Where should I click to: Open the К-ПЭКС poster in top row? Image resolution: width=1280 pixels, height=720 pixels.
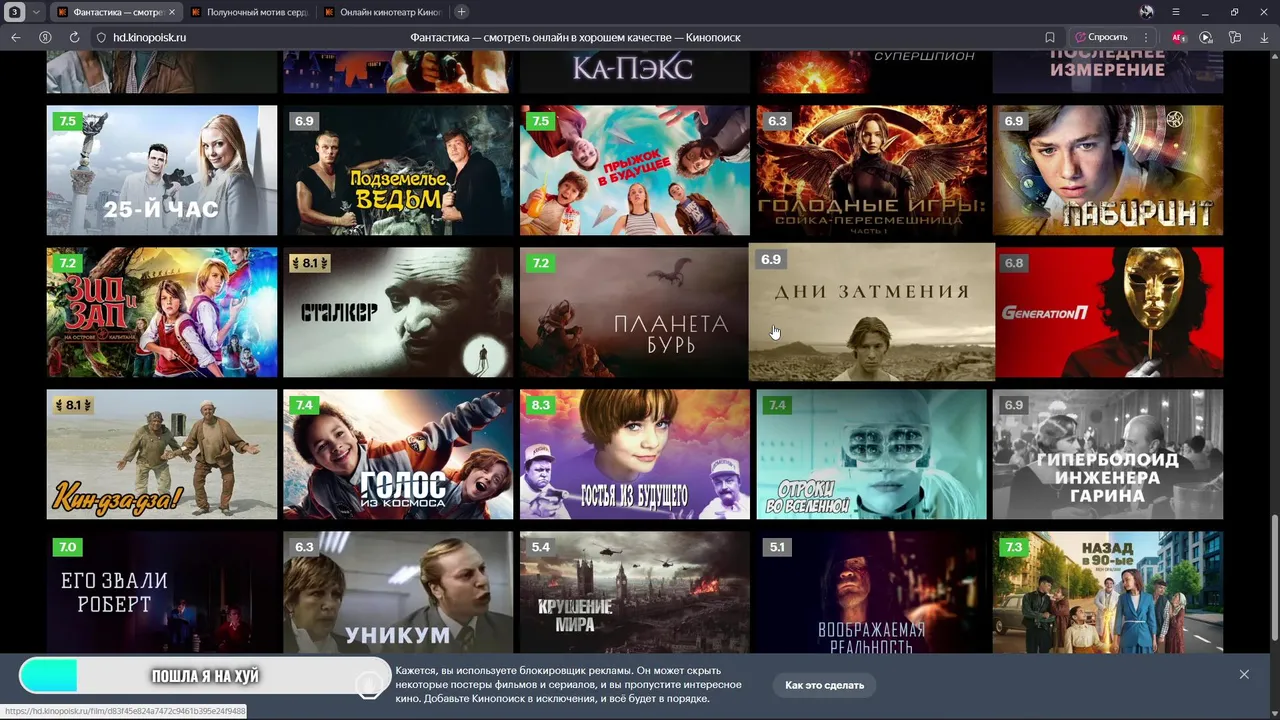tap(635, 74)
